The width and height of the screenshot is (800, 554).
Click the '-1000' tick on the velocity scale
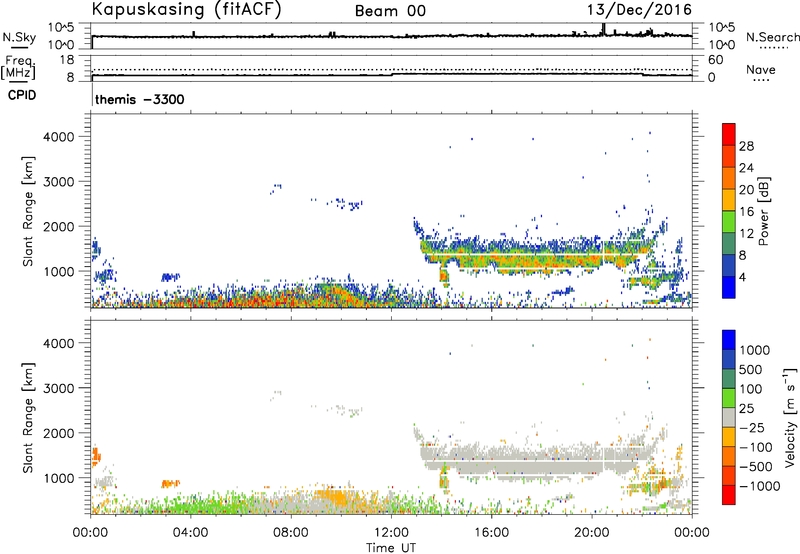(x=759, y=486)
